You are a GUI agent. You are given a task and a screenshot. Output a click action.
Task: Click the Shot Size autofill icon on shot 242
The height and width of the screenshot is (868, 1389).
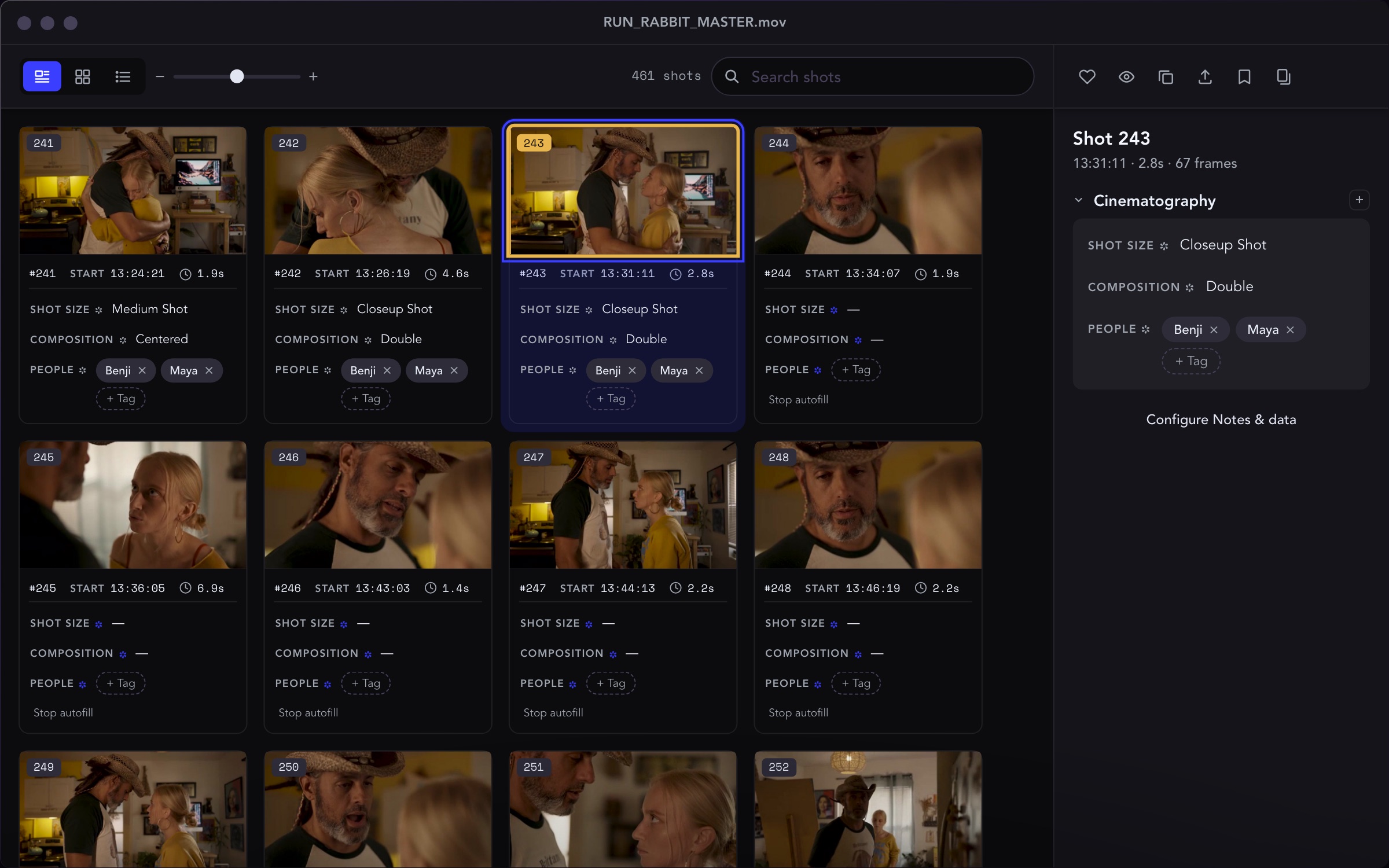(x=344, y=310)
